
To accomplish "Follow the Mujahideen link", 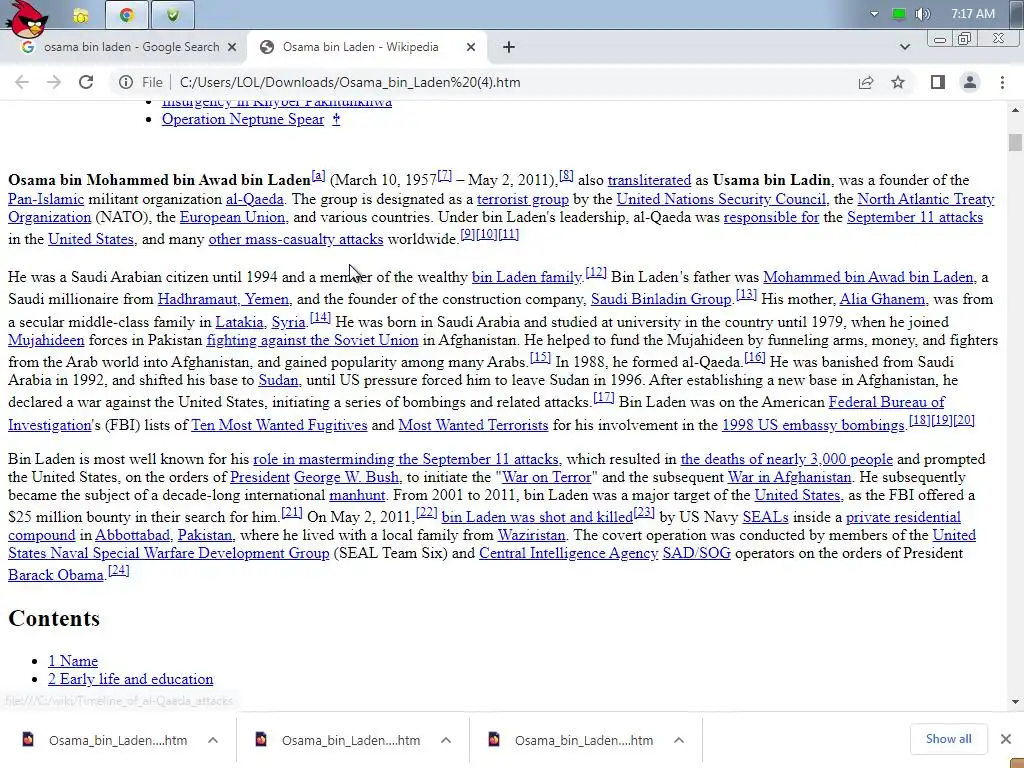I will tap(46, 340).
